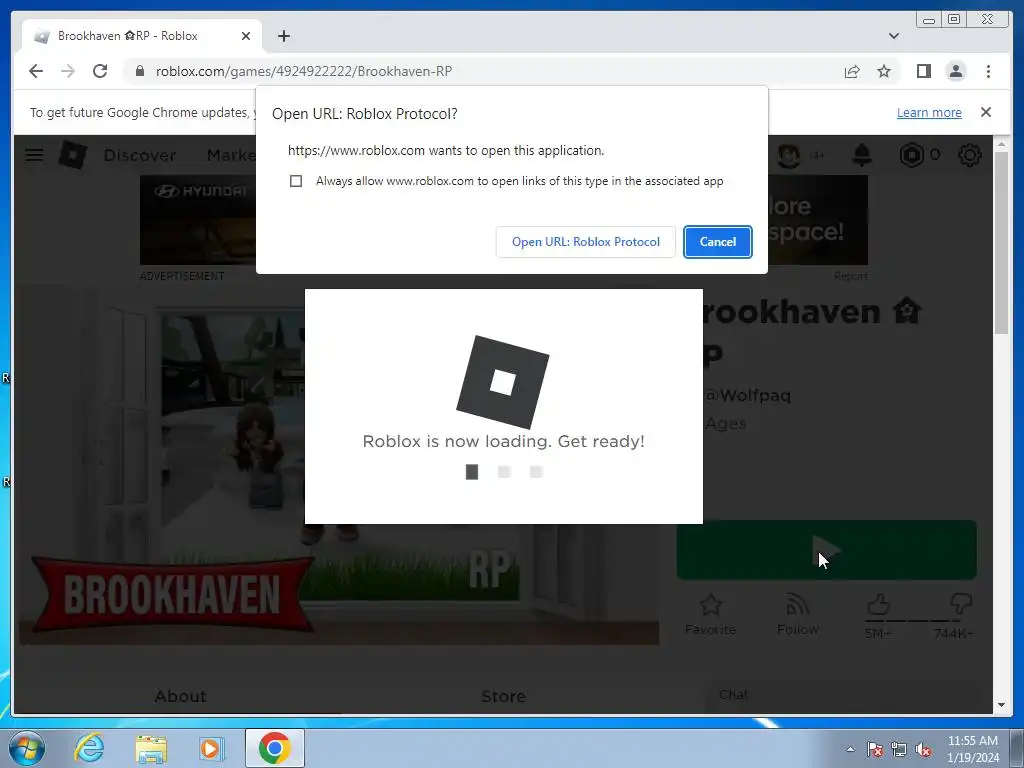Open Windows Start menu
Screen dimensions: 1024x768
pos(27,748)
